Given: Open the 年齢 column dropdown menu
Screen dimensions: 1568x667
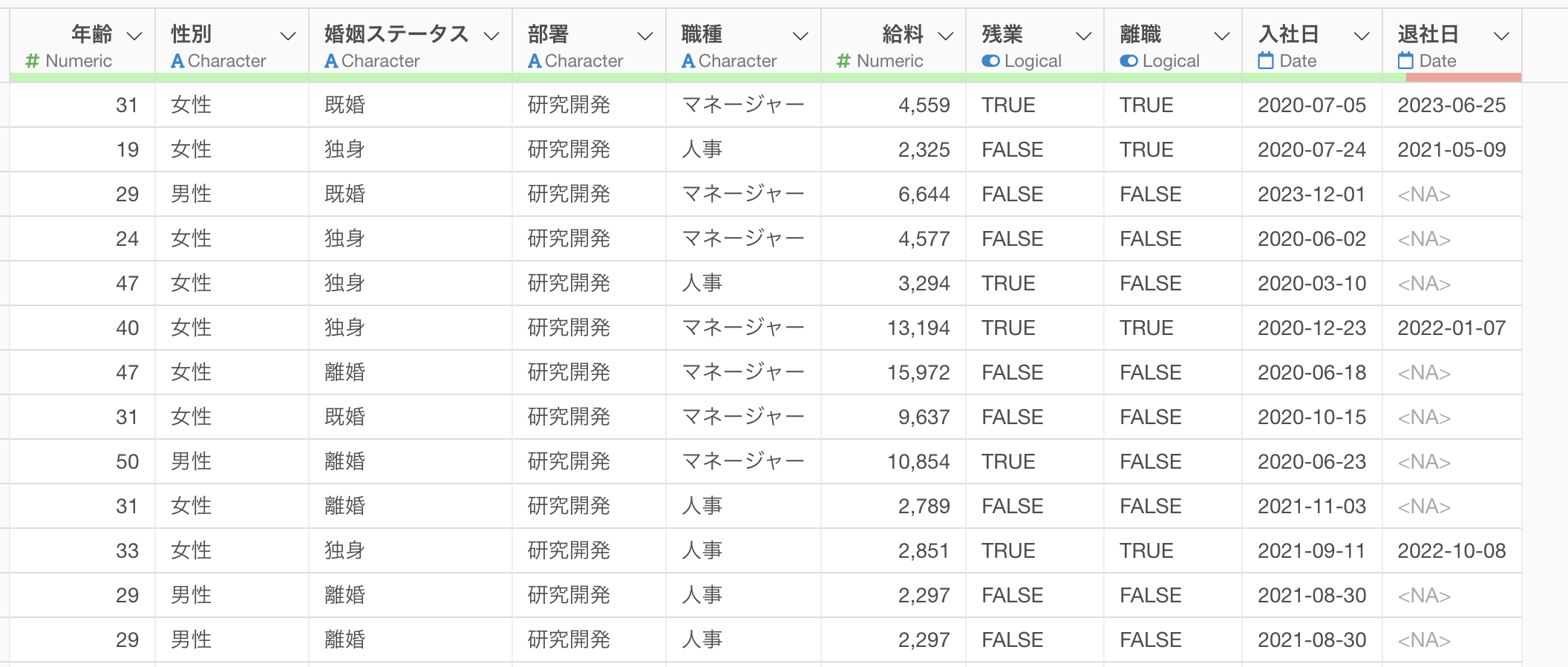Looking at the screenshot, I should 134,36.
